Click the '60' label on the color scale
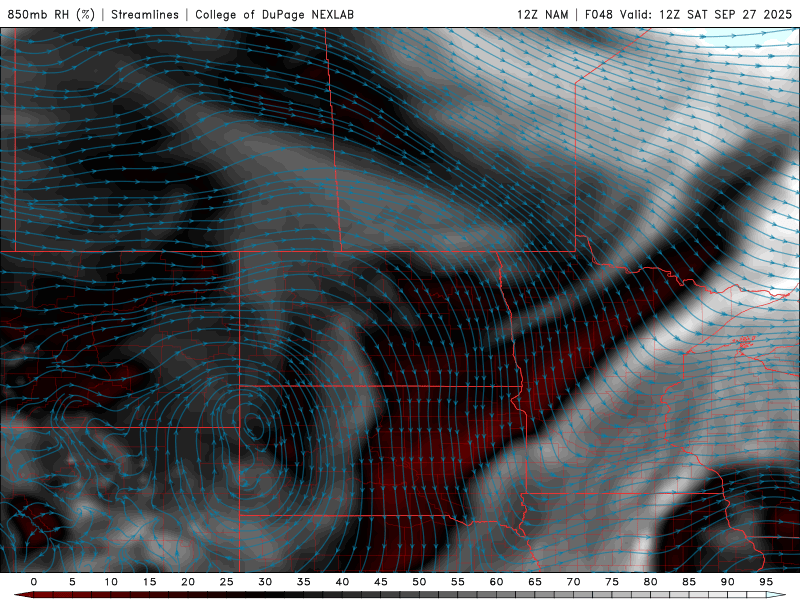800x600 pixels. [496, 582]
